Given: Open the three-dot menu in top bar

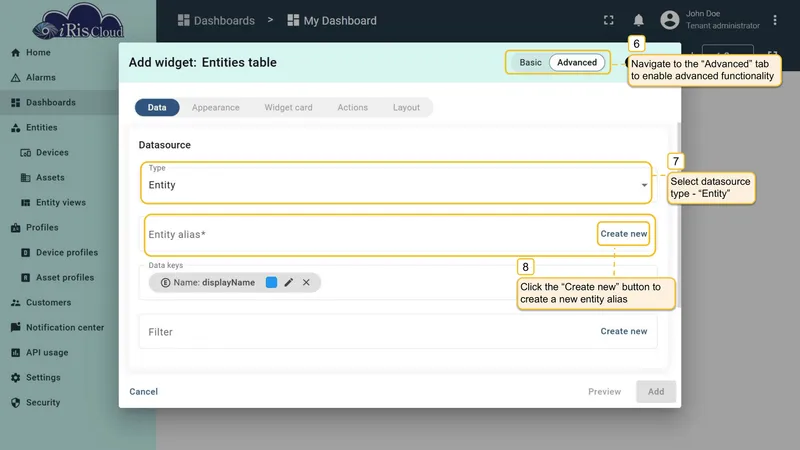Looking at the screenshot, I should [775, 20].
